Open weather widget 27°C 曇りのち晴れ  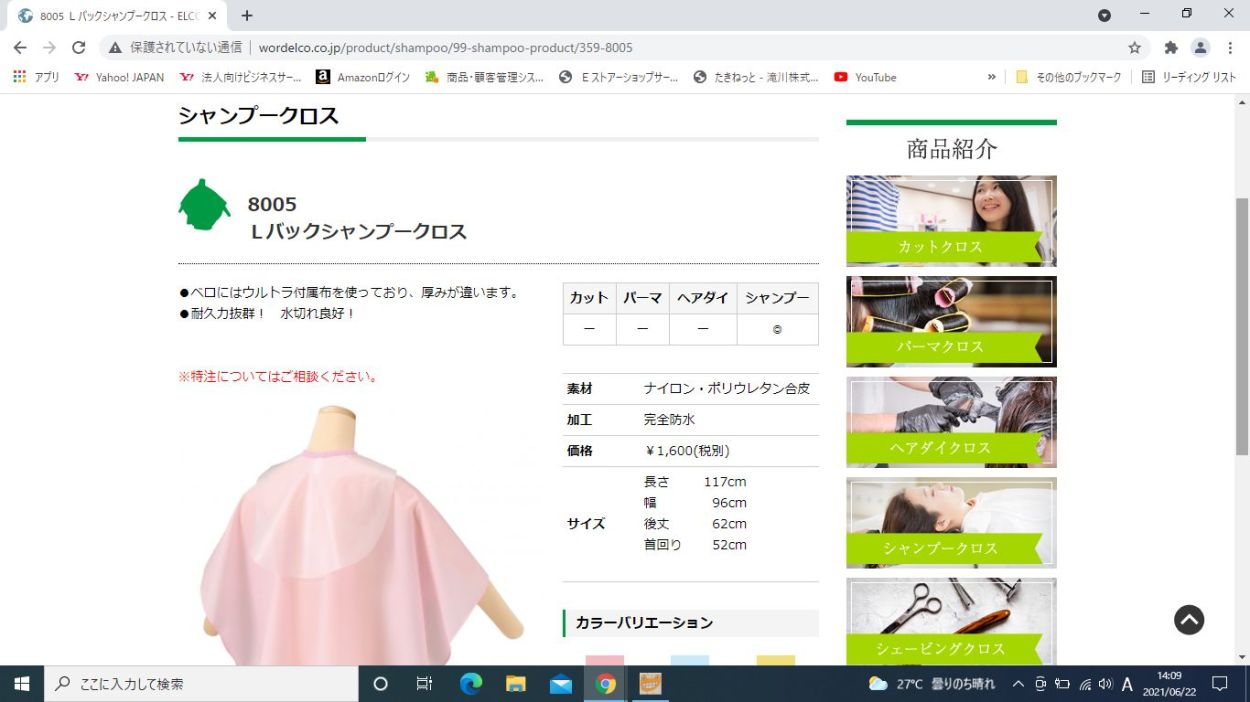(932, 684)
